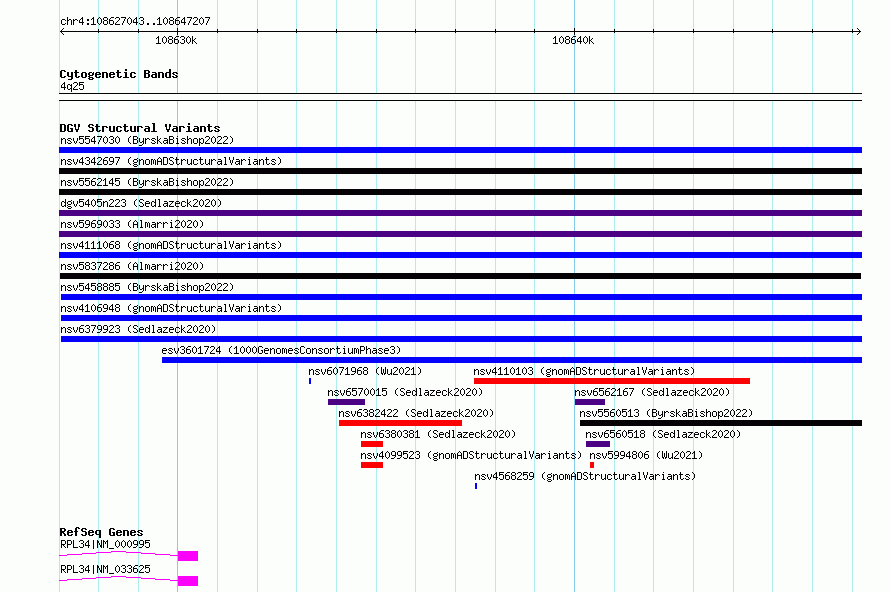Screen dimensions: 890x592
Task: Select the magenta exon of RPL34|NM_033625
Action: 188,581
